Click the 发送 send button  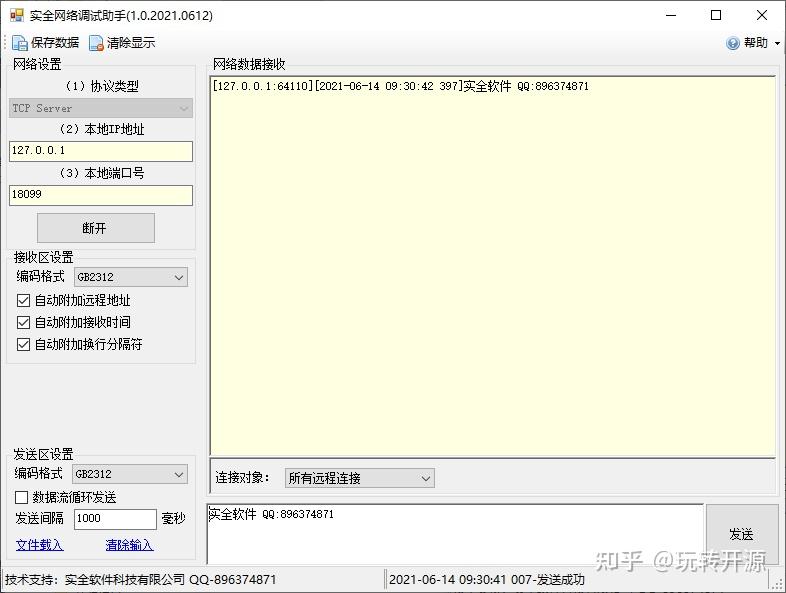coord(742,534)
